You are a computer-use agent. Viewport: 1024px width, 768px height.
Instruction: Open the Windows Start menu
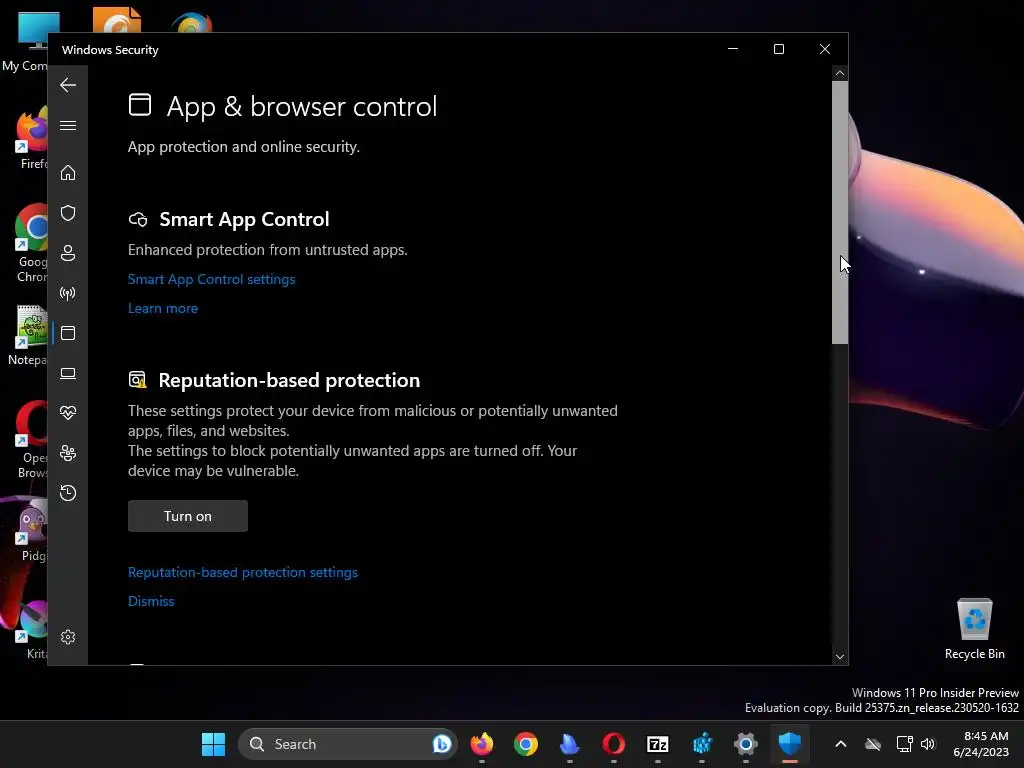(x=213, y=744)
